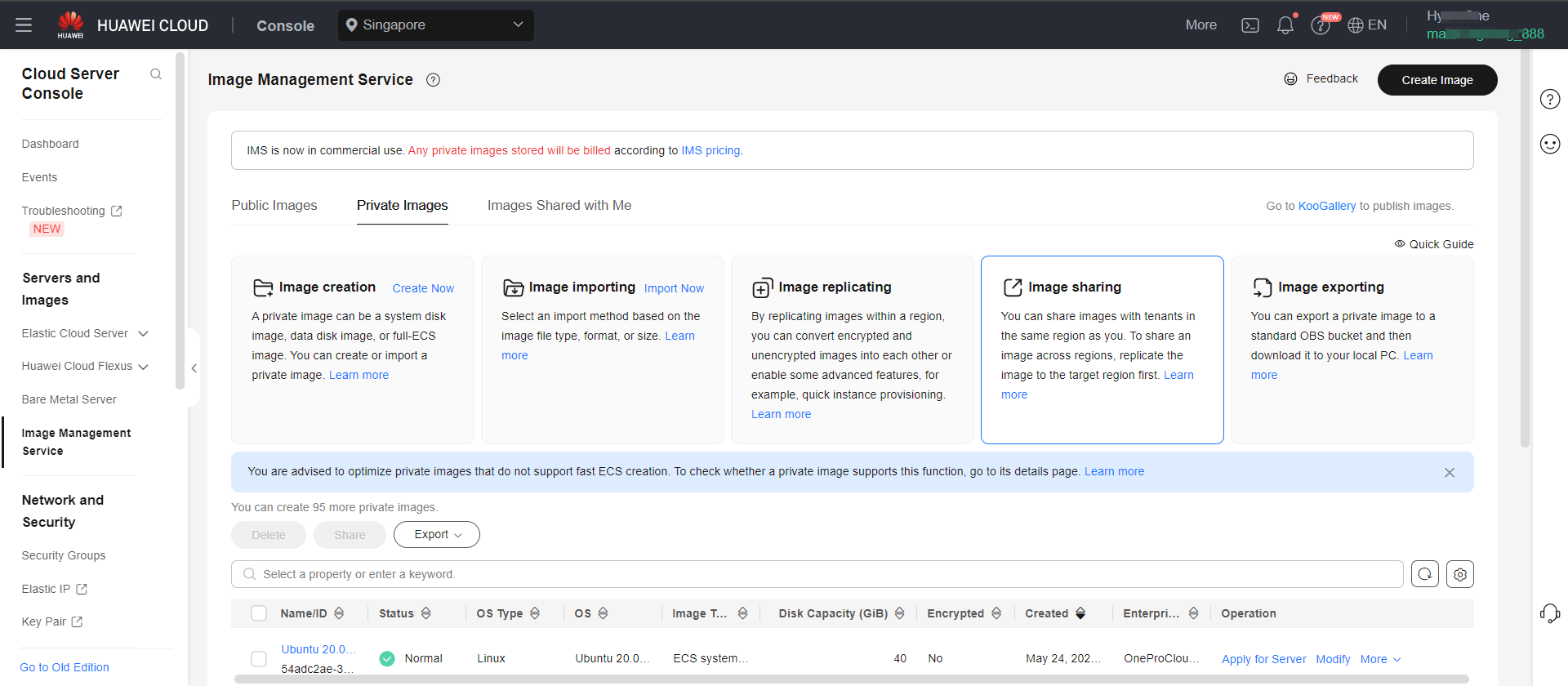The image size is (1568, 686).
Task: Open Bare Metal Server in sidebar
Action: [69, 399]
